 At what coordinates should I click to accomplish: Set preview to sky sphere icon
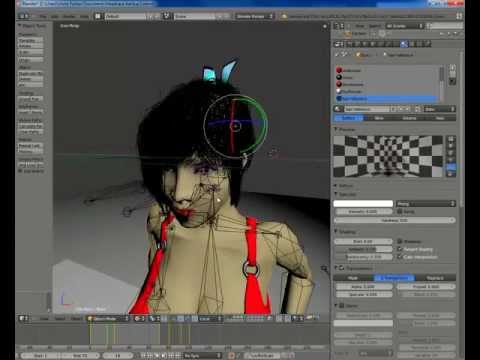click(x=451, y=174)
